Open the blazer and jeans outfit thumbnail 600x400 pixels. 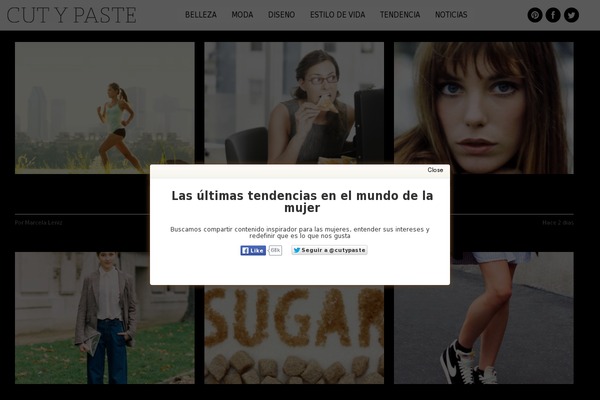[x=104, y=330]
